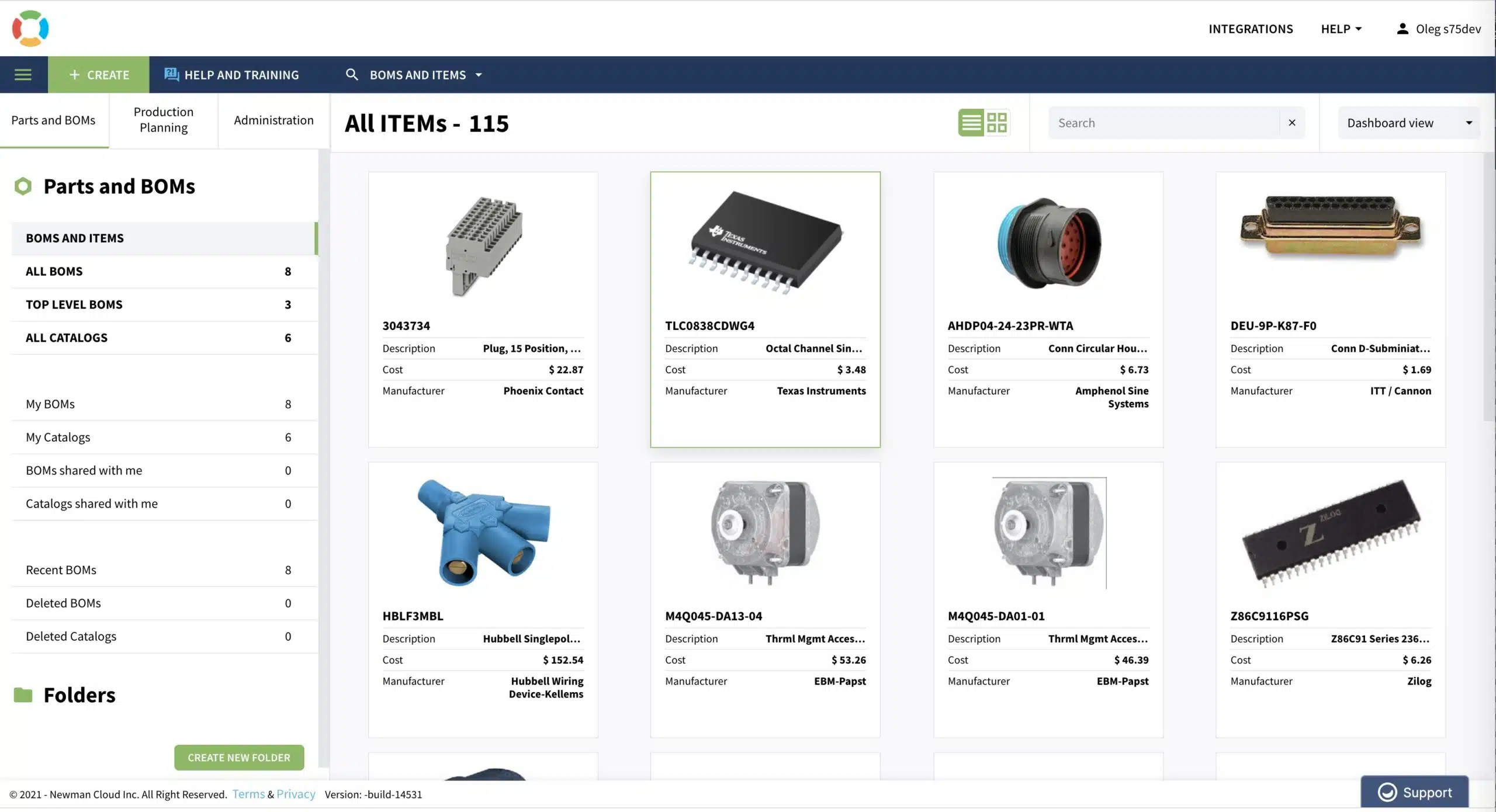Open item title DEU-9P-K87-F0
The height and width of the screenshot is (812, 1496).
[x=1273, y=326]
